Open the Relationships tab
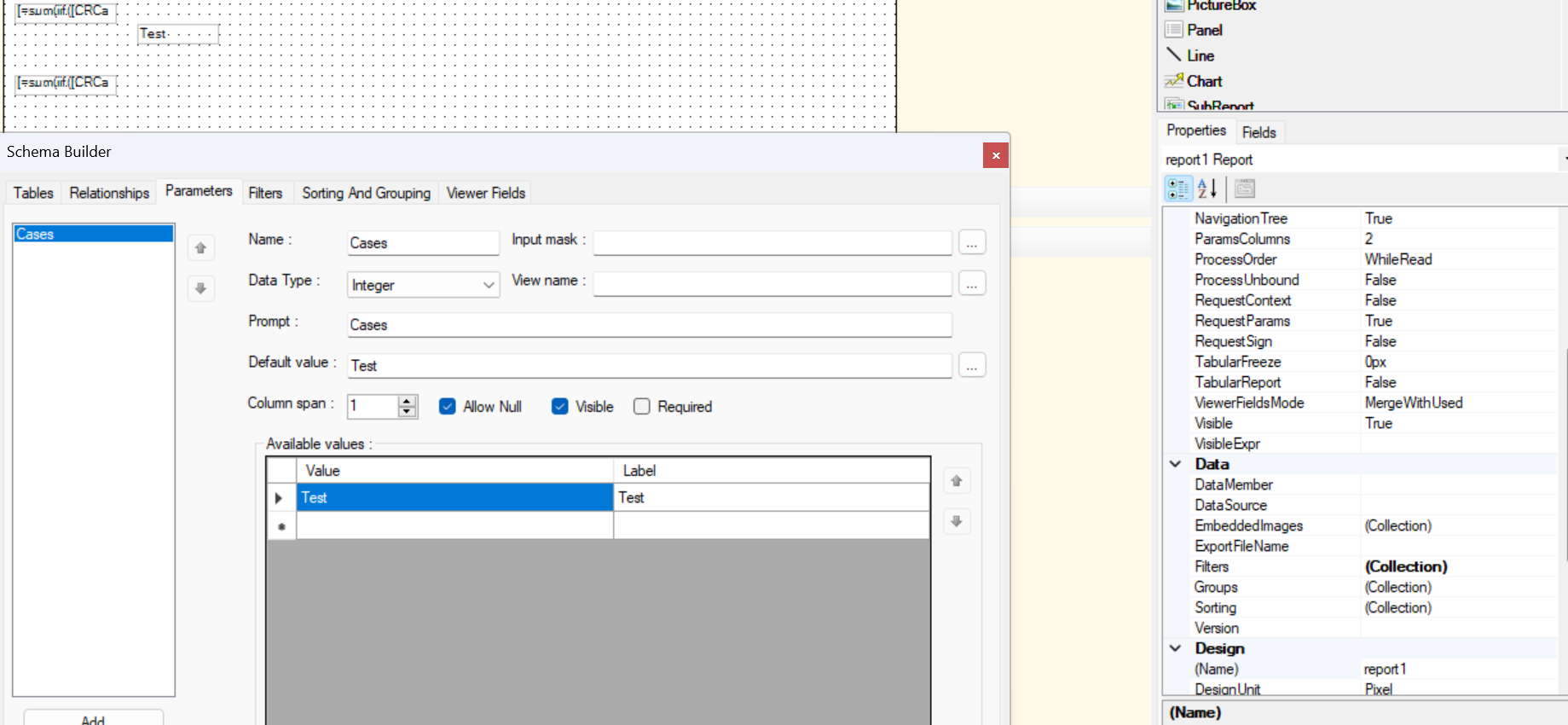1568x725 pixels. pos(109,193)
